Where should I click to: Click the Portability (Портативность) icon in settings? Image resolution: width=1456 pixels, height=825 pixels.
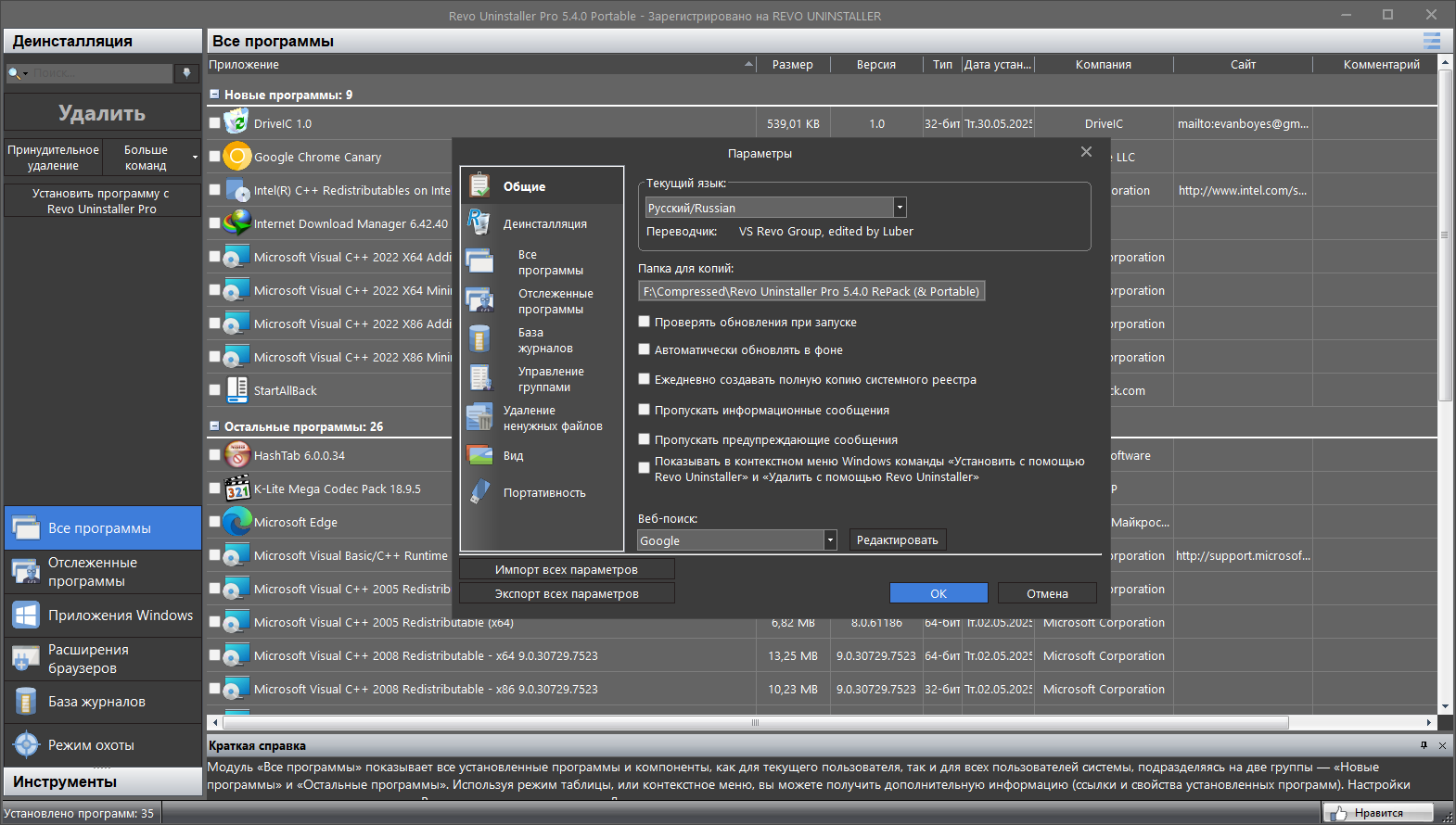(479, 492)
